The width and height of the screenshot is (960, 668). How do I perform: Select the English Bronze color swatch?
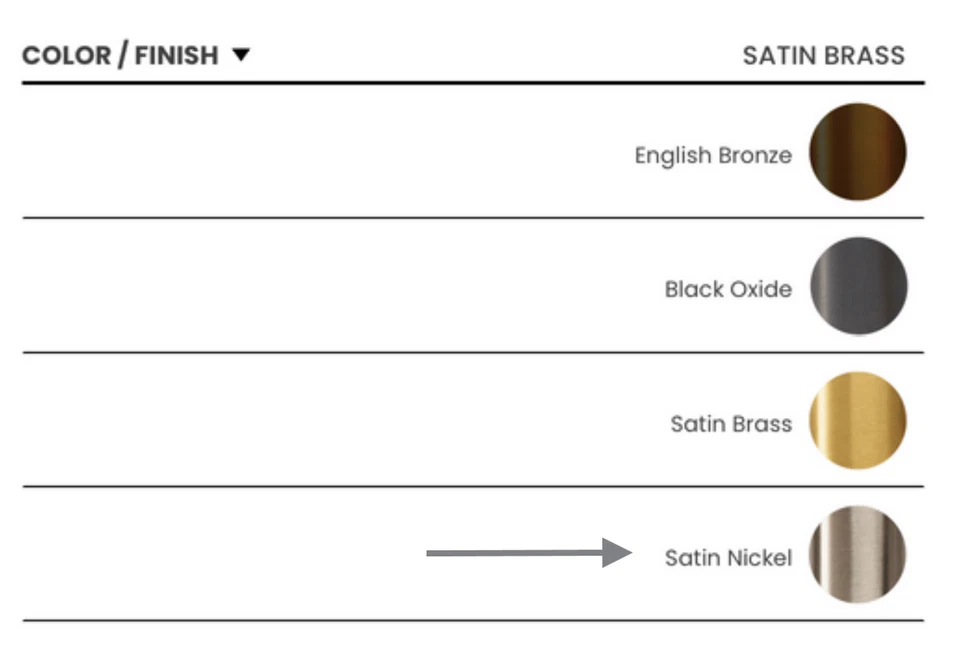coord(857,152)
